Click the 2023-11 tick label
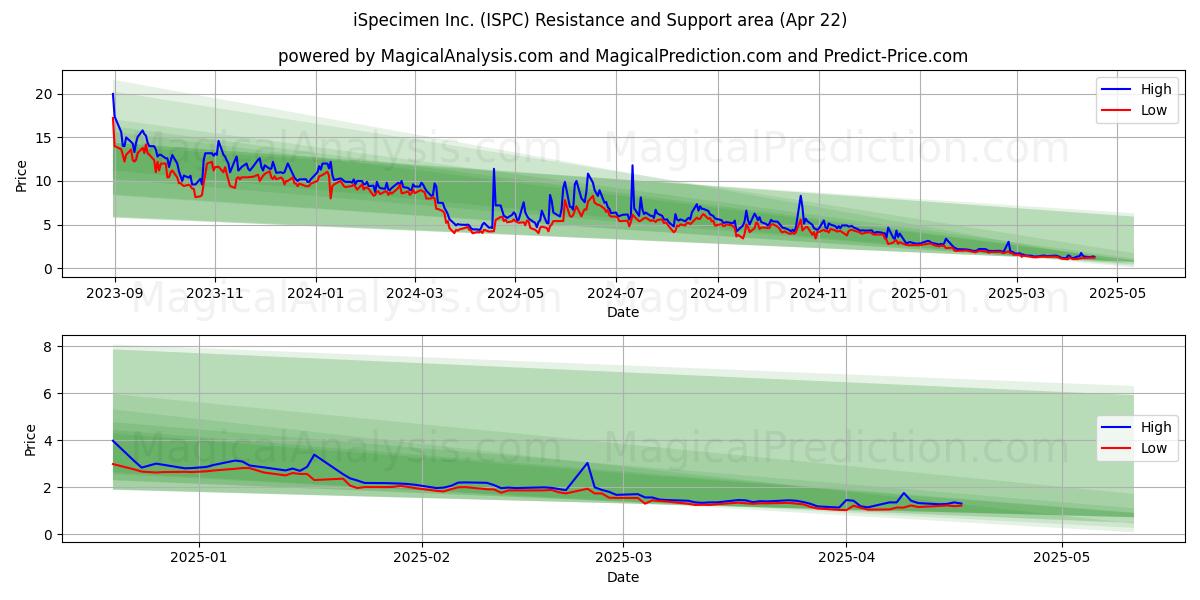1200x600 pixels. [214, 293]
